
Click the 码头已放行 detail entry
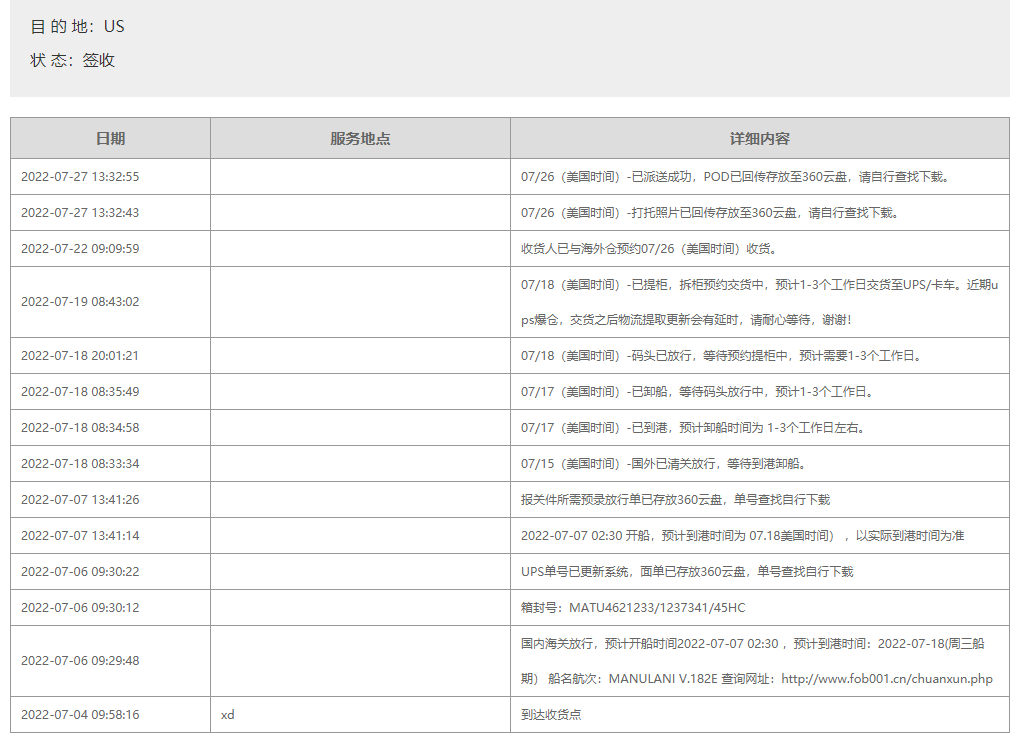(x=720, y=356)
